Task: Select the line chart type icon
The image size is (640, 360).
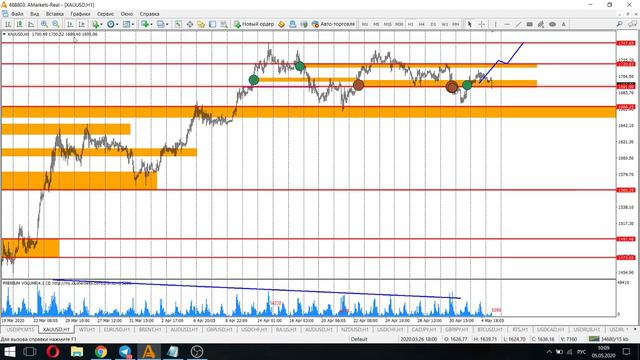Action: (31, 24)
